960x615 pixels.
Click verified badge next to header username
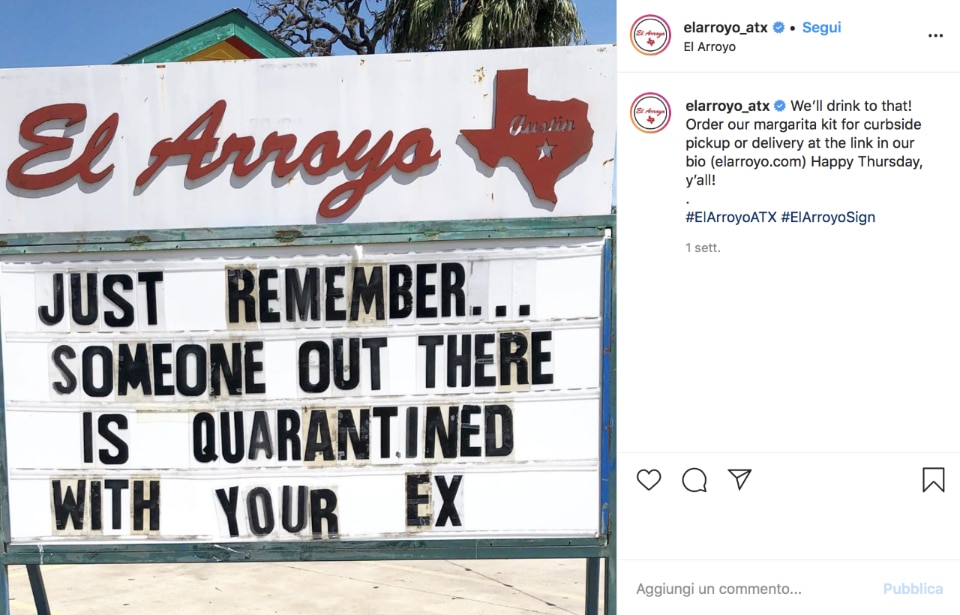tap(779, 28)
